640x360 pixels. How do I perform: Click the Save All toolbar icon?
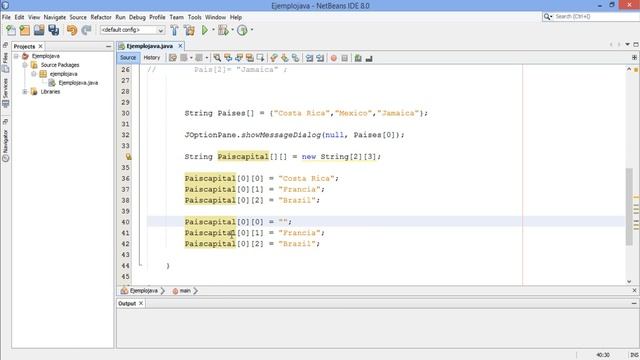point(53,30)
